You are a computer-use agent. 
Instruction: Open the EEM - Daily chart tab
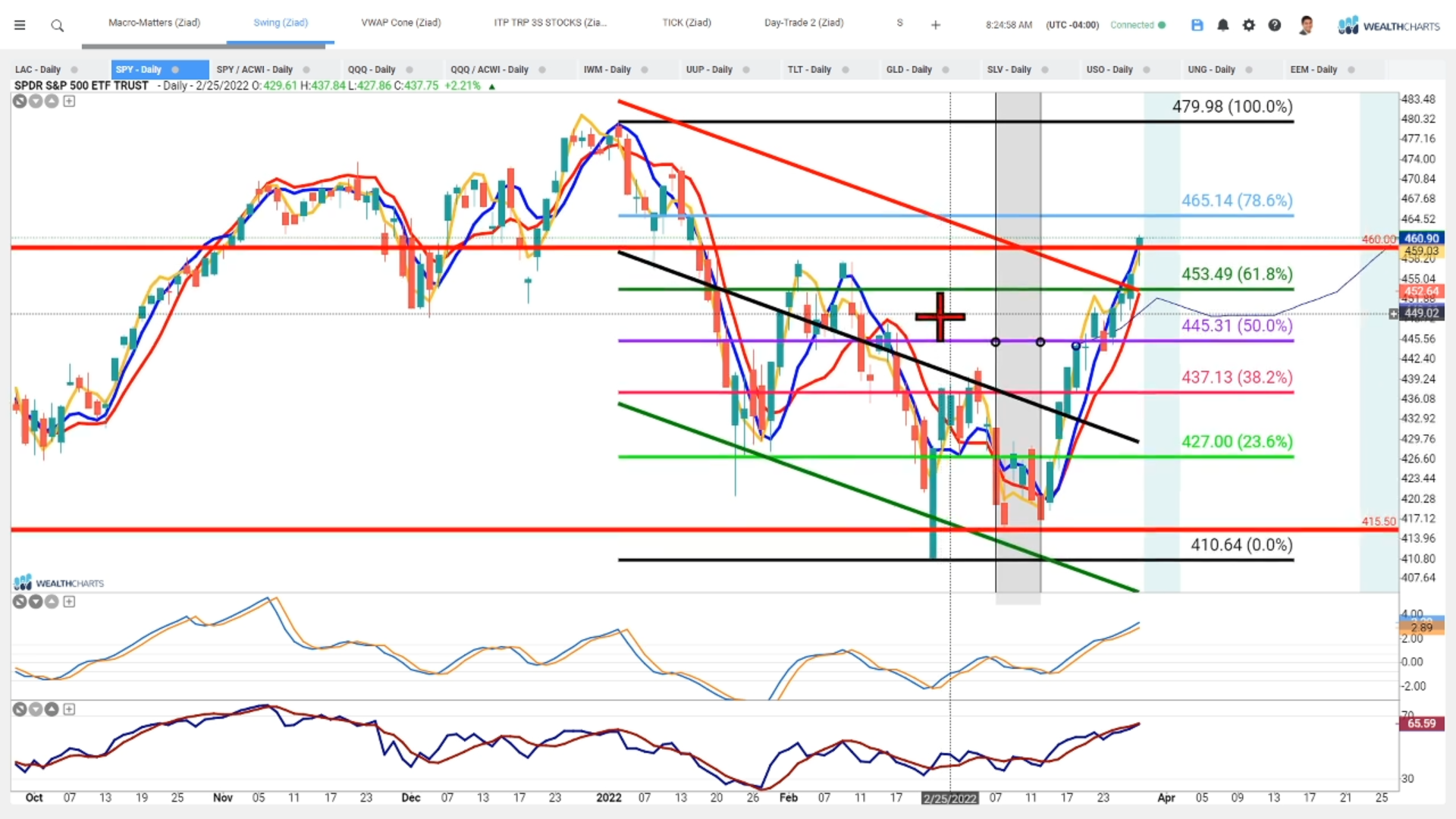pyautogui.click(x=1313, y=69)
